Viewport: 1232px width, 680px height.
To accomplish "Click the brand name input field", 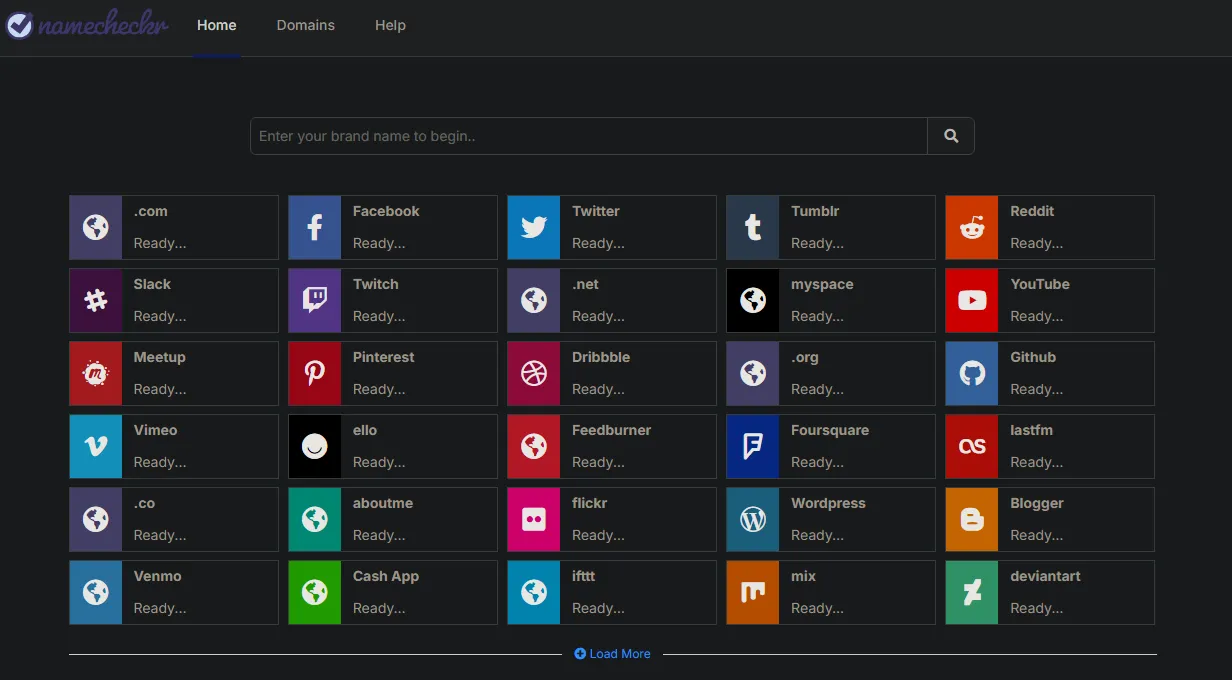I will [588, 136].
